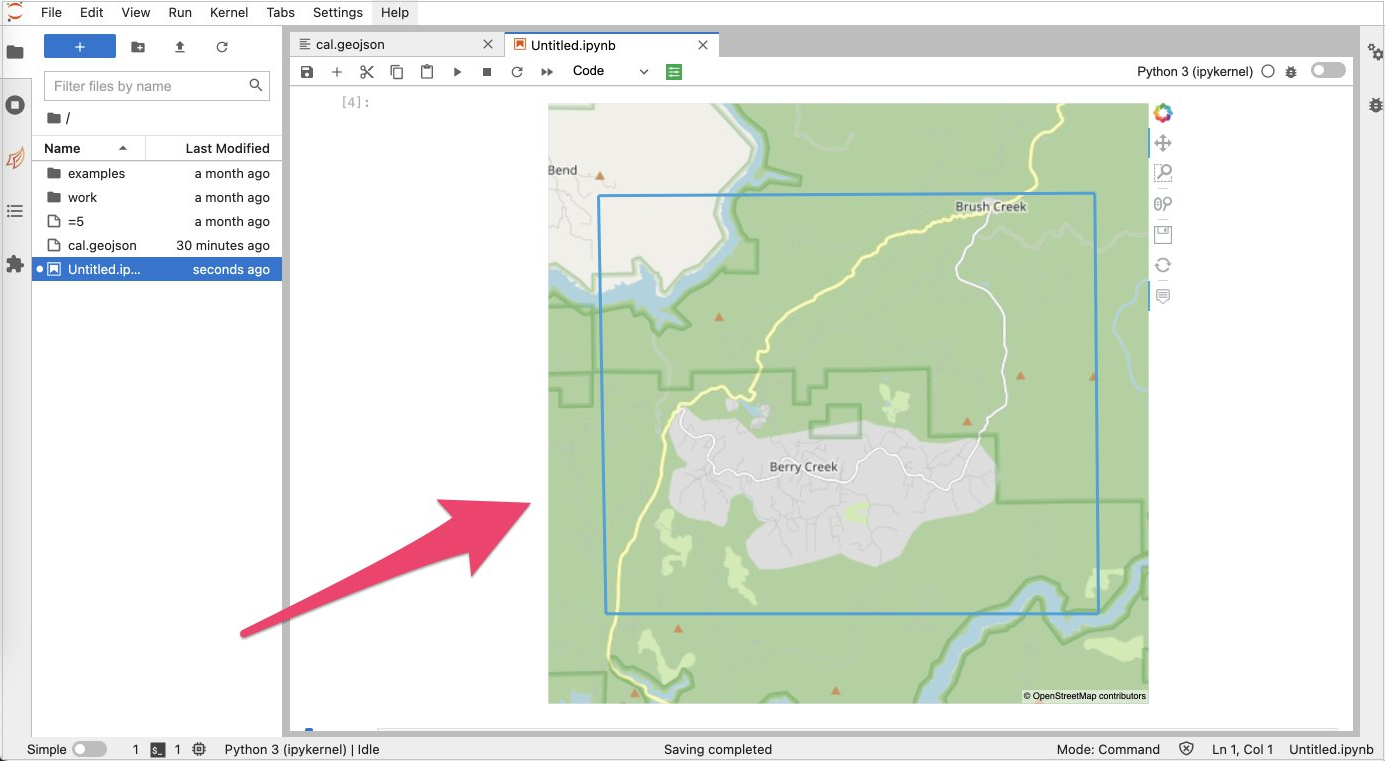
Task: Restart kernel and run all cells
Action: pyautogui.click(x=547, y=72)
